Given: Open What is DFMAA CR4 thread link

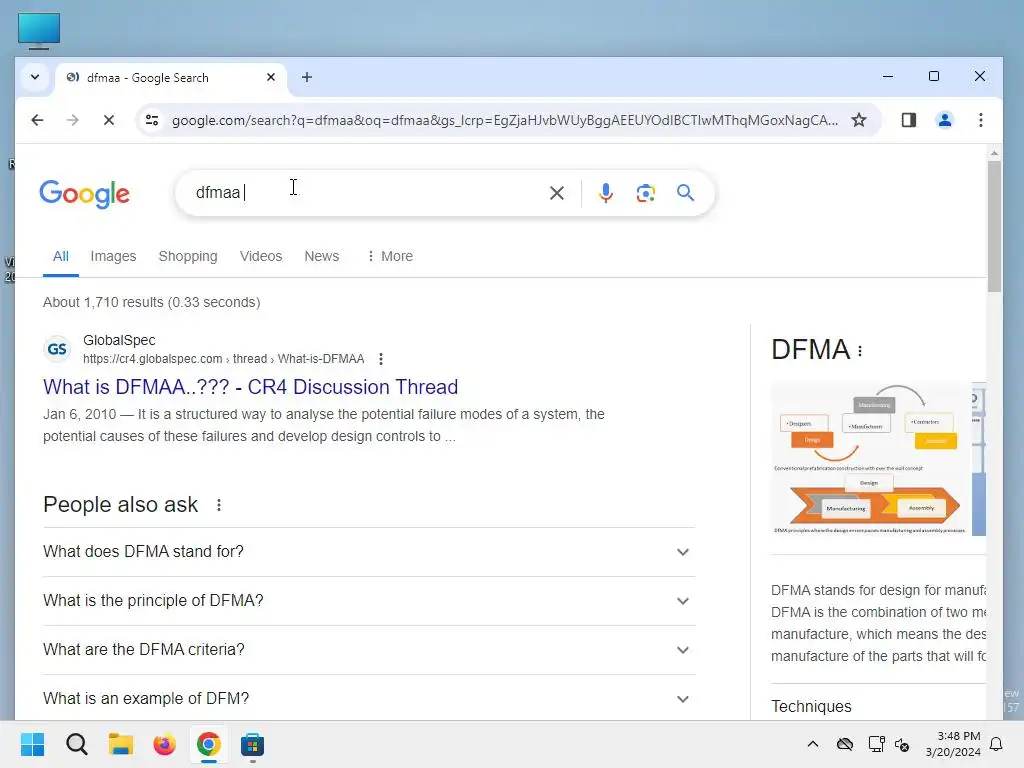Looking at the screenshot, I should [250, 387].
